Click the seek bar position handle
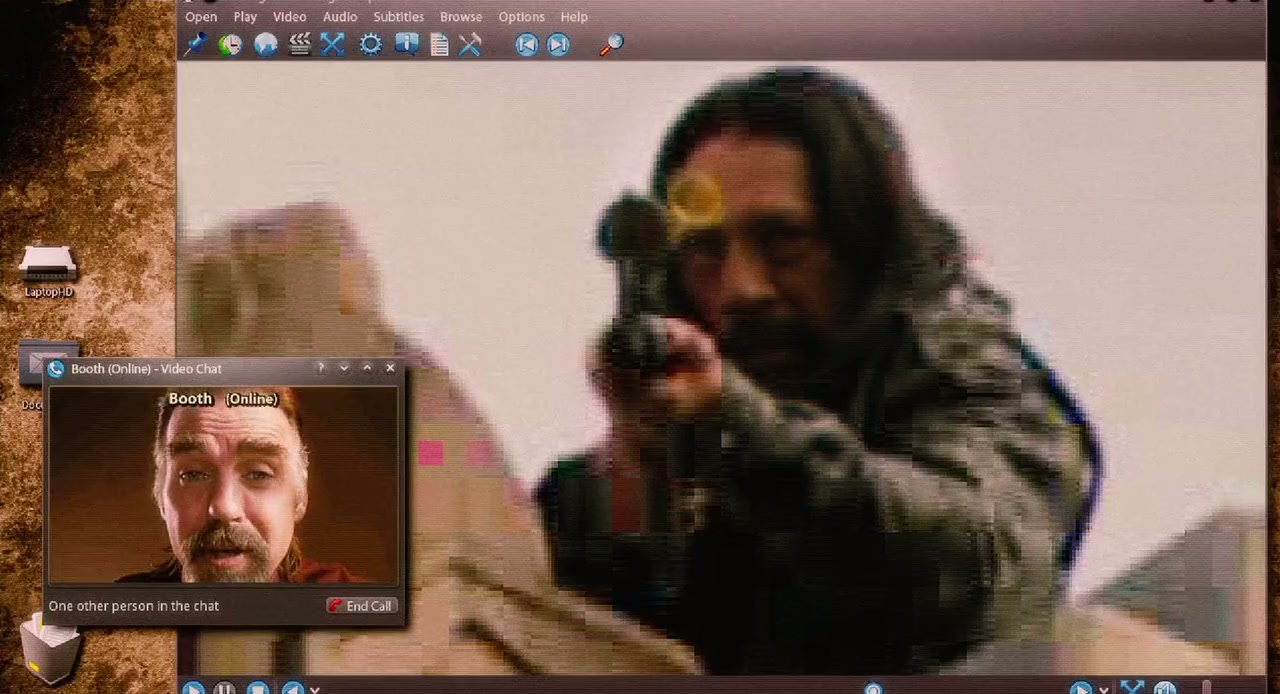 tap(873, 689)
